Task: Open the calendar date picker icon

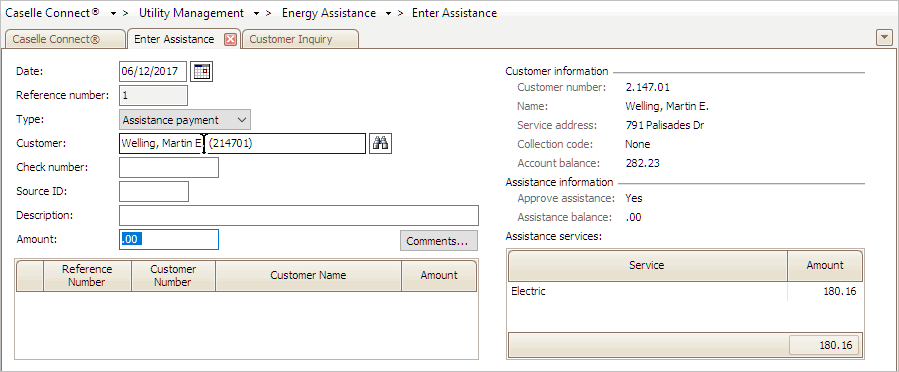Action: [x=201, y=72]
